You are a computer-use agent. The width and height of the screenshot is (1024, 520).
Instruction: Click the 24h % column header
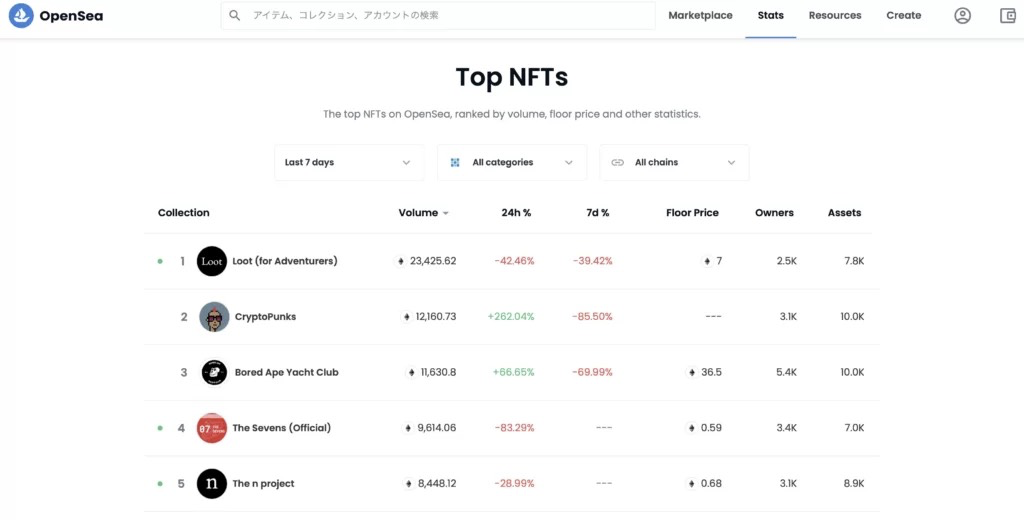click(517, 212)
